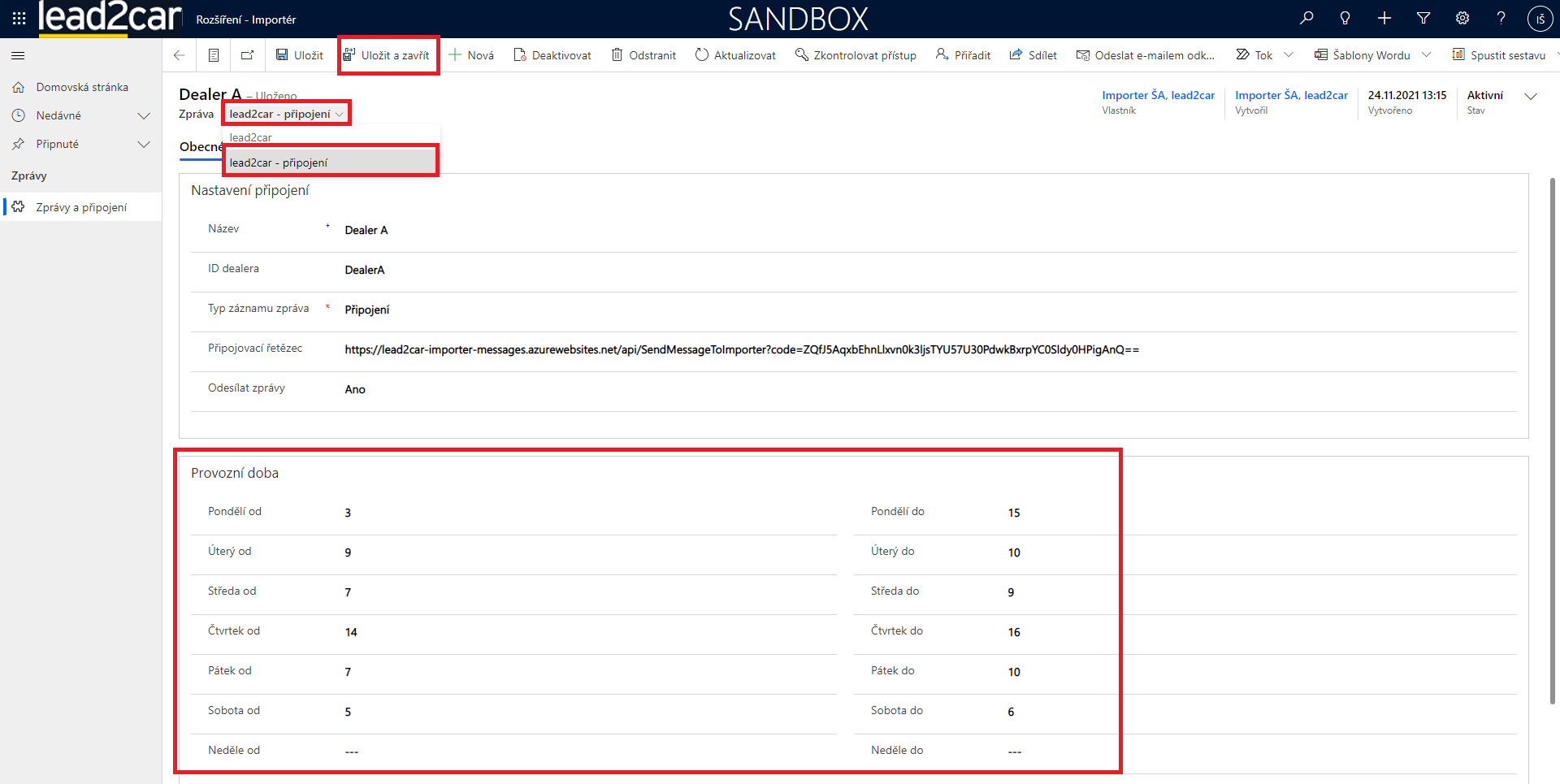The width and height of the screenshot is (1560, 784).
Task: Open the app launcher waffle icon
Action: tap(19, 18)
